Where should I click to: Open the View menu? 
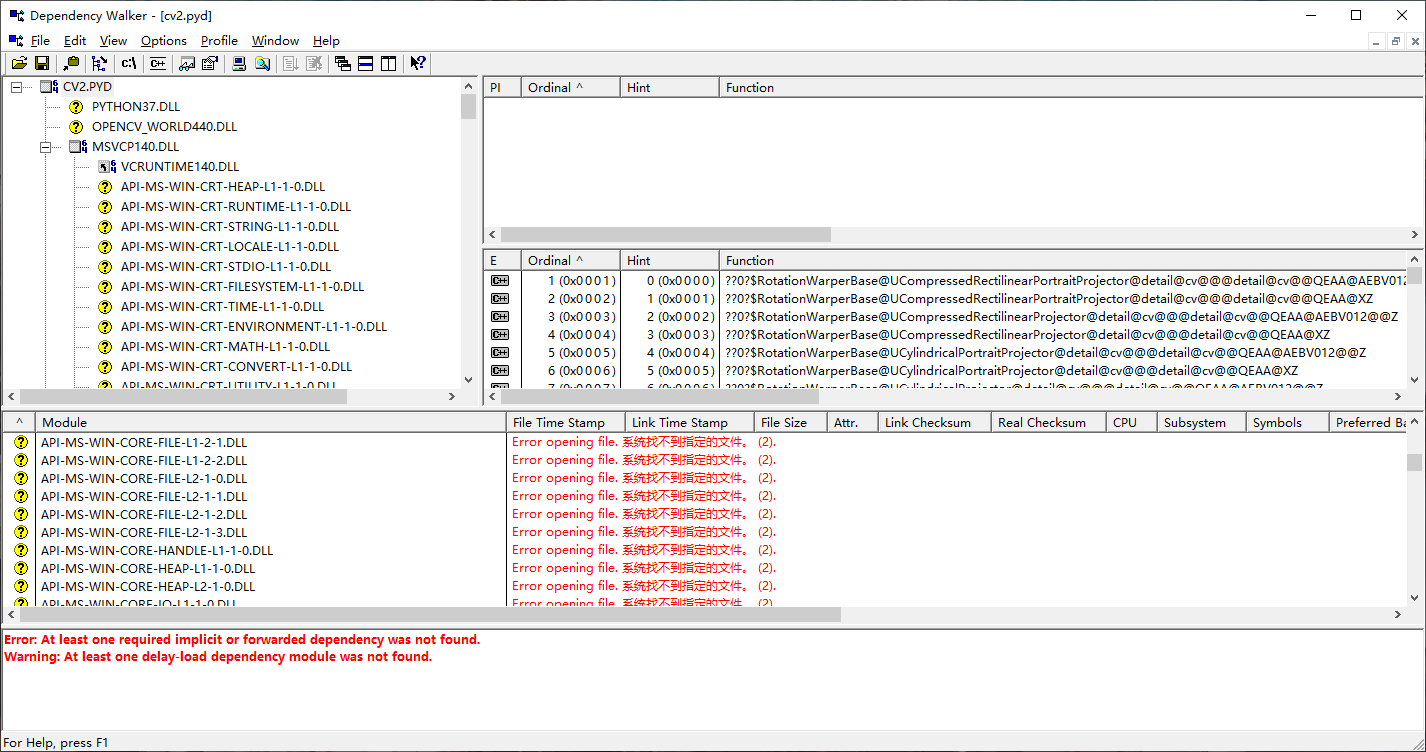[x=113, y=41]
